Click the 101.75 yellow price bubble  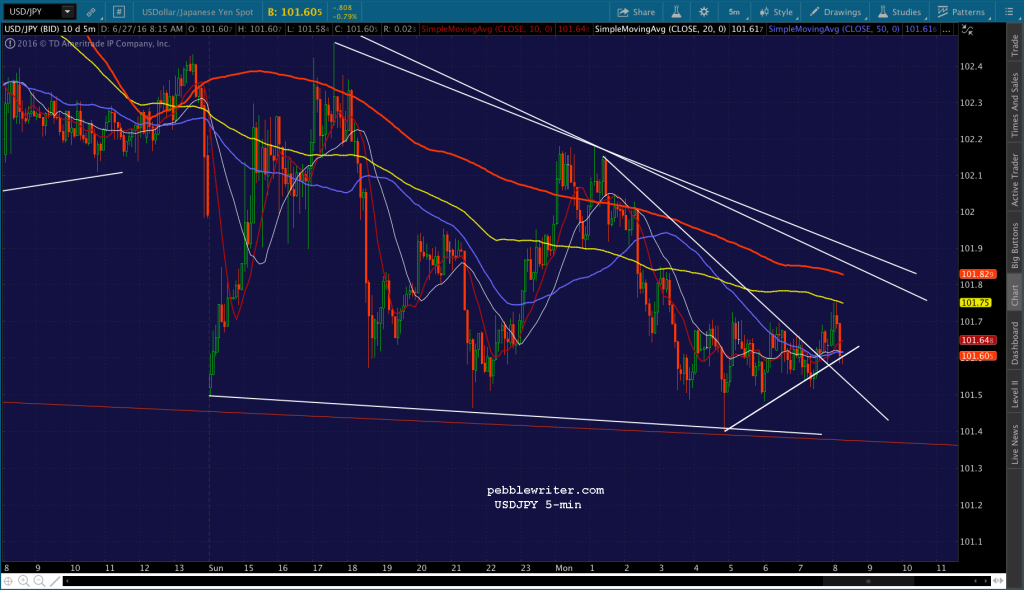975,303
